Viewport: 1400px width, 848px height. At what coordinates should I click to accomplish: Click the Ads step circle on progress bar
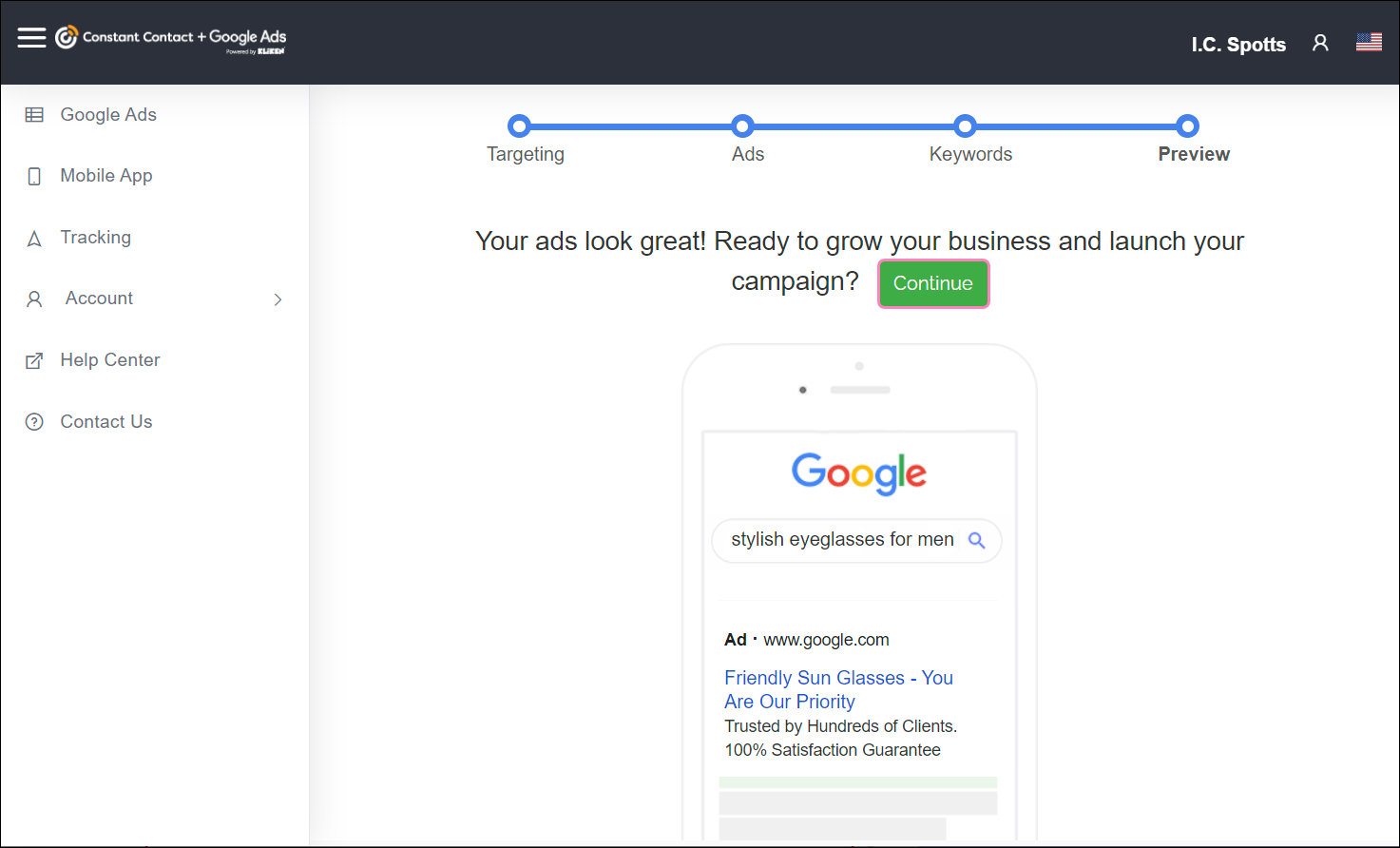[x=742, y=125]
